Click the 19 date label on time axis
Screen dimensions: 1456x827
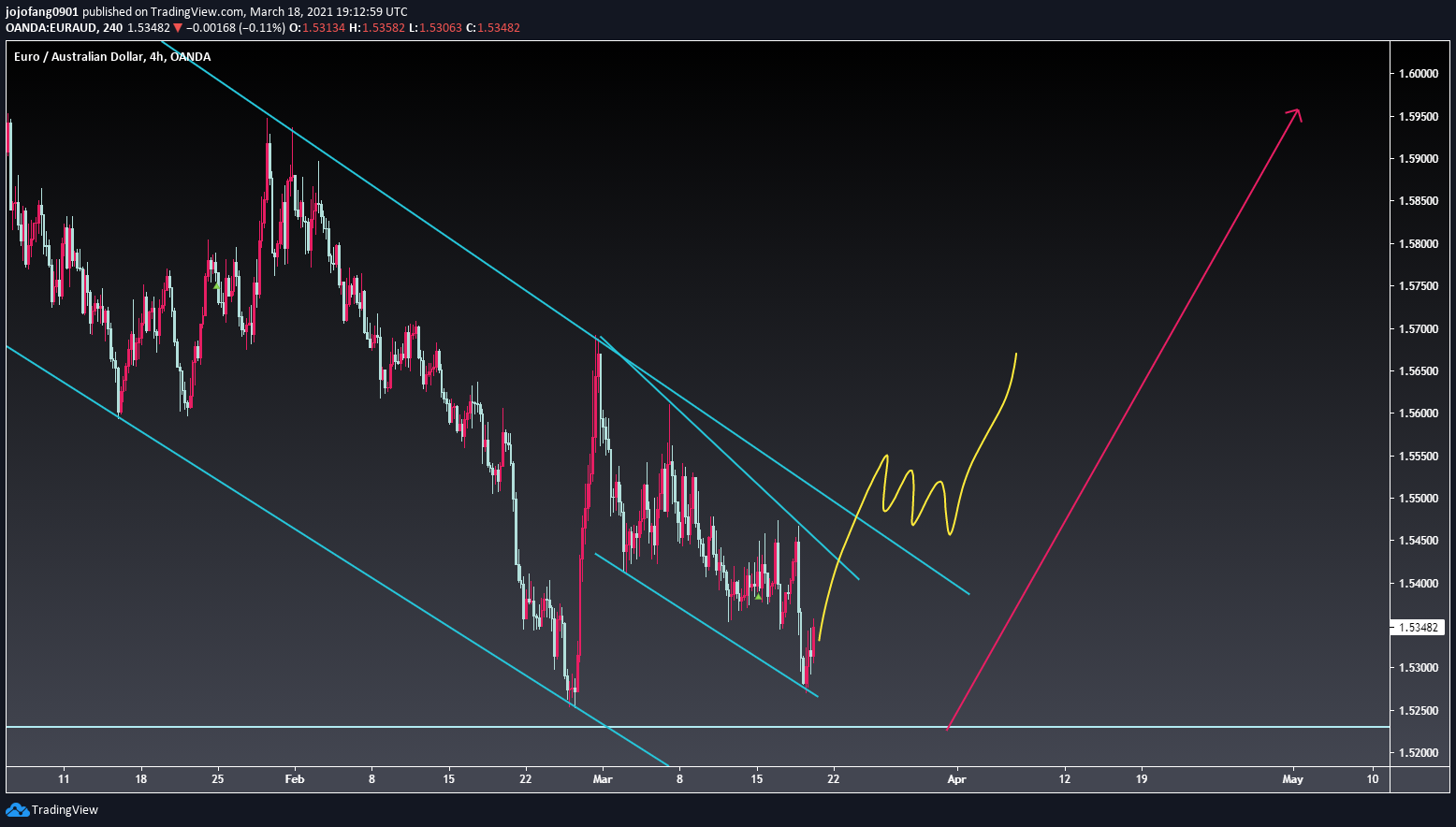1142,778
